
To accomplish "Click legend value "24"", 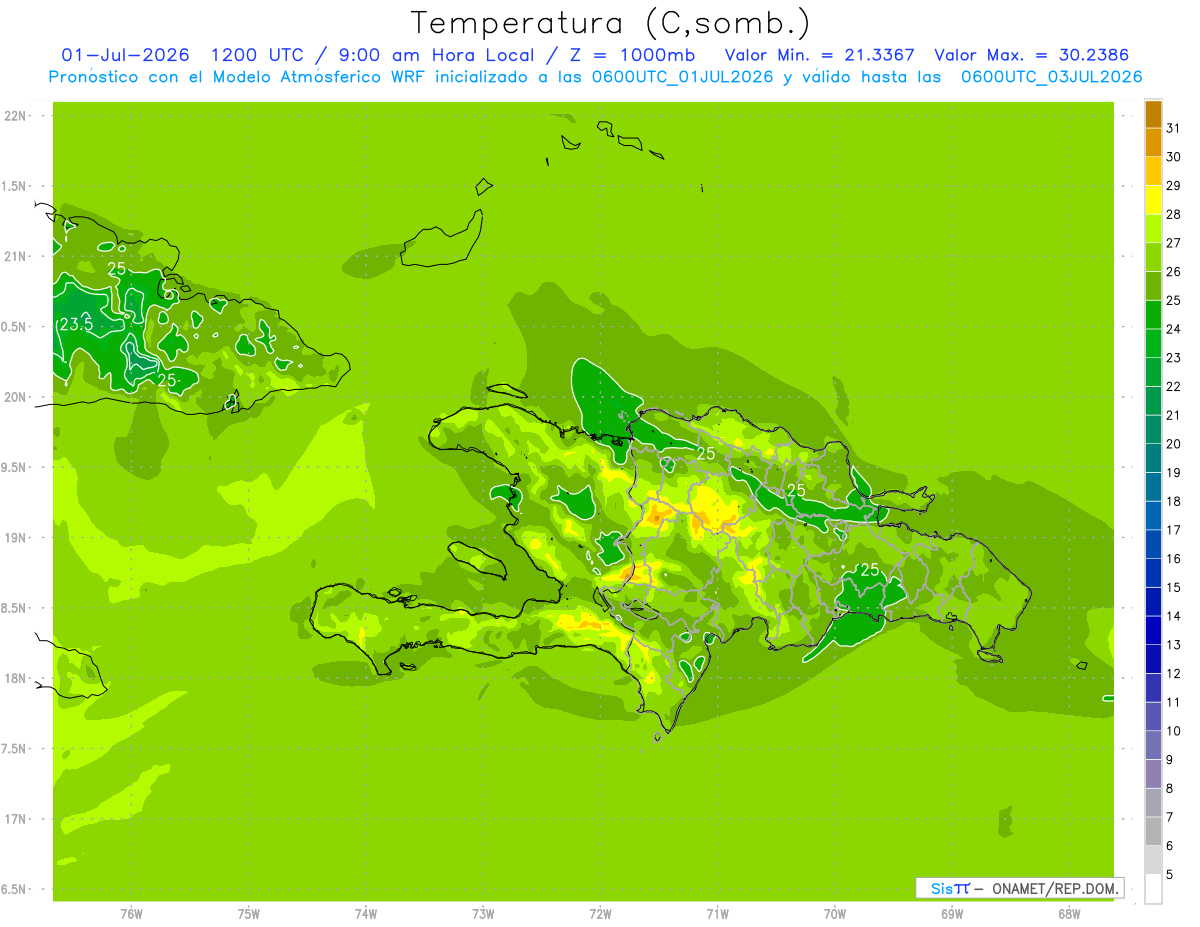I will (1173, 329).
